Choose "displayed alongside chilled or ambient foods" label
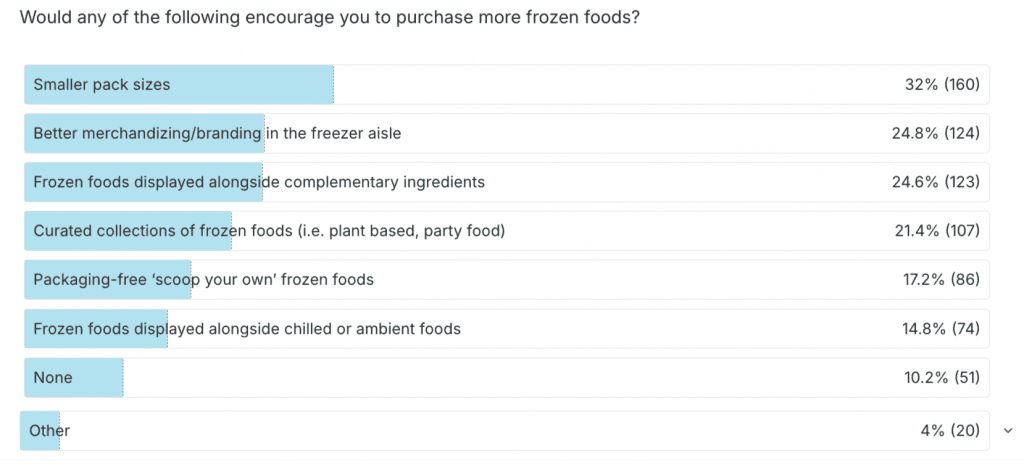Screen dimensions: 1024x464 (247, 328)
